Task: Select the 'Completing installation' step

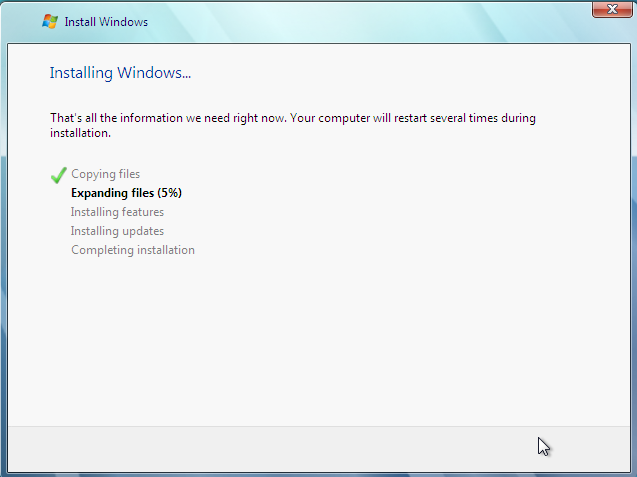Action: (x=133, y=250)
